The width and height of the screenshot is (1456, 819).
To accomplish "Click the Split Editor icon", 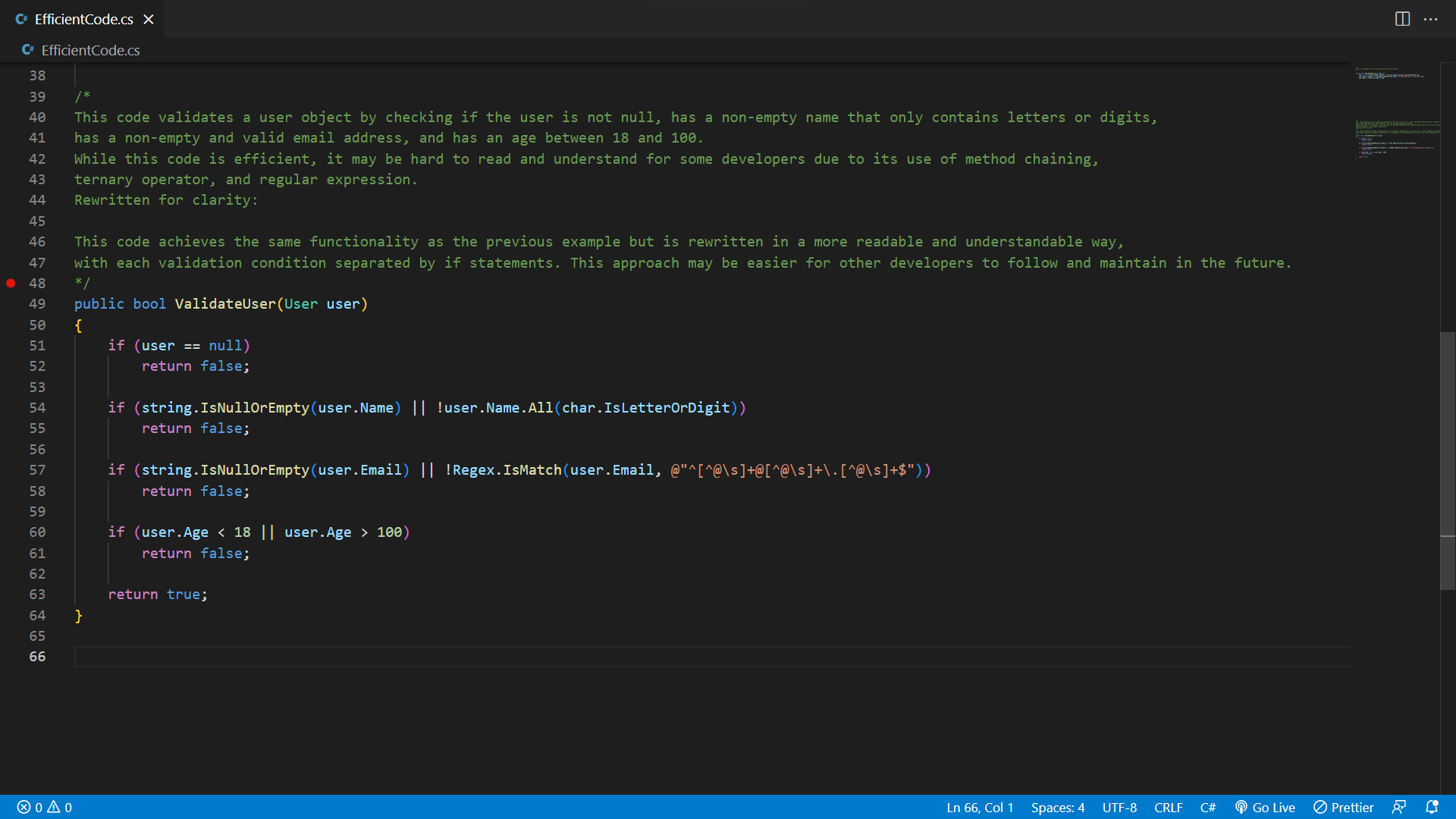I will (x=1401, y=19).
